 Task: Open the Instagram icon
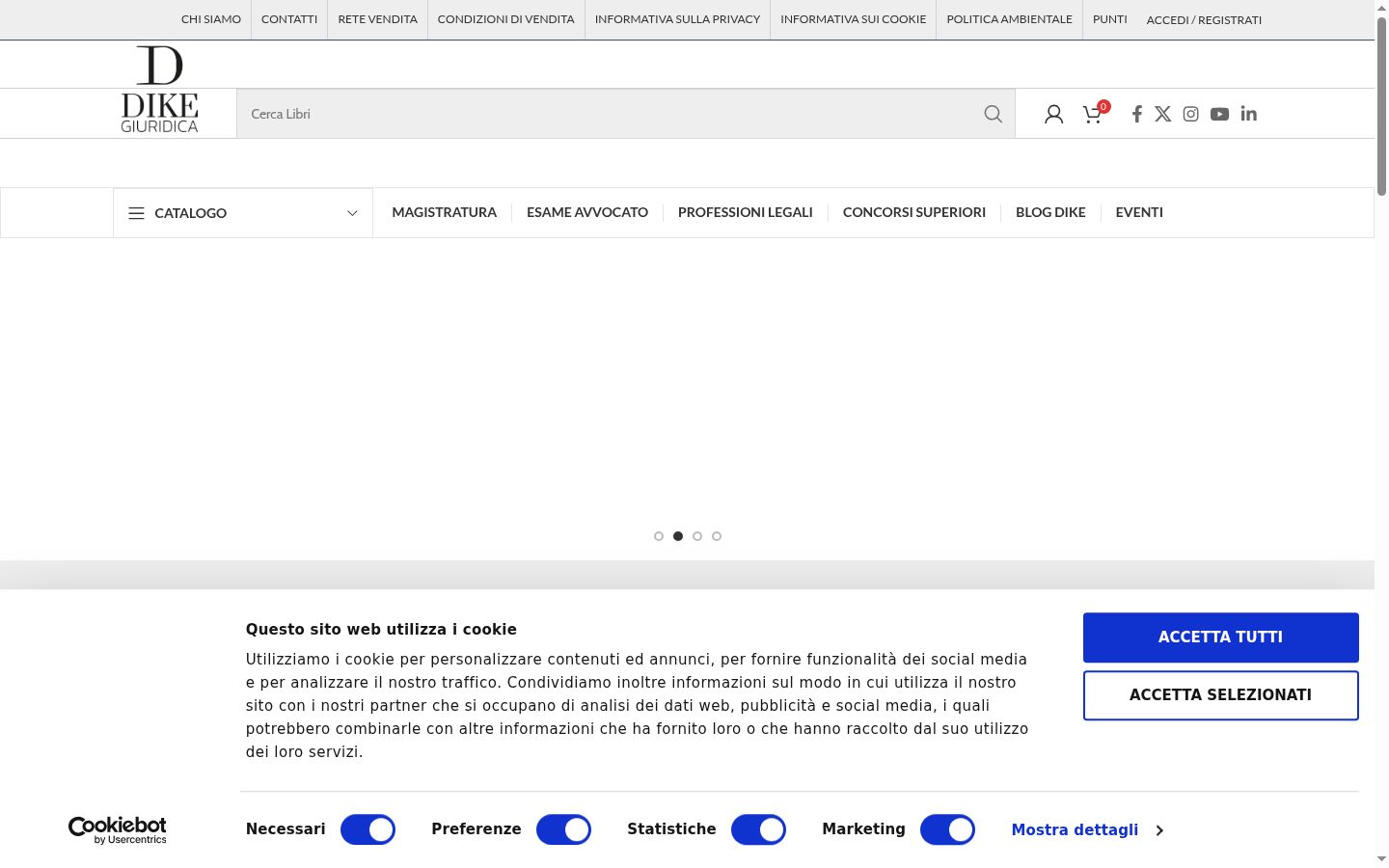click(x=1191, y=114)
